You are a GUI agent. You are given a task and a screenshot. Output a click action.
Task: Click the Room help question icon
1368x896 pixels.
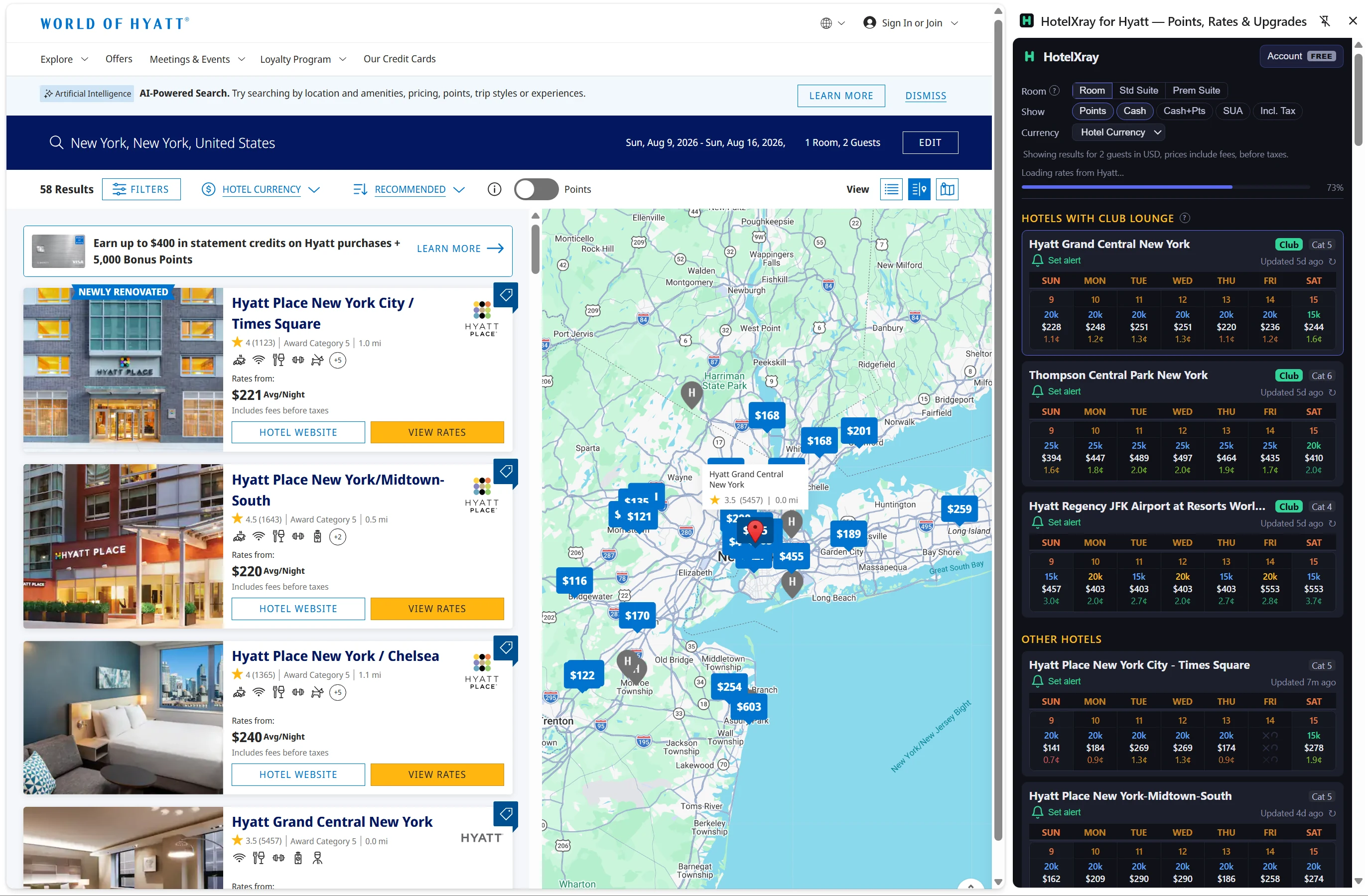[x=1054, y=91]
